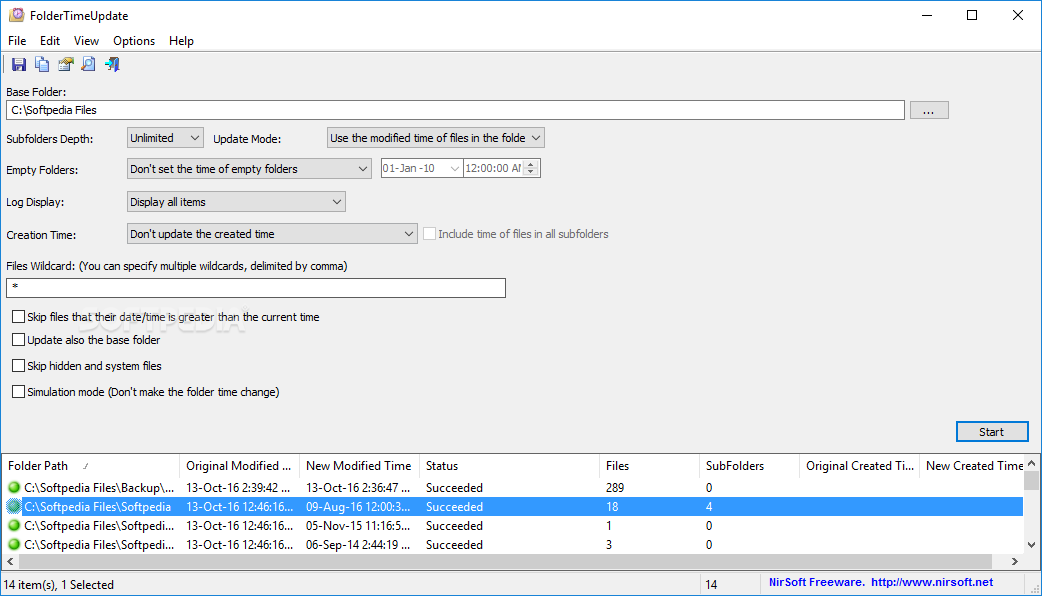
Task: Sort by Original Created Time column header
Action: pyautogui.click(x=859, y=466)
